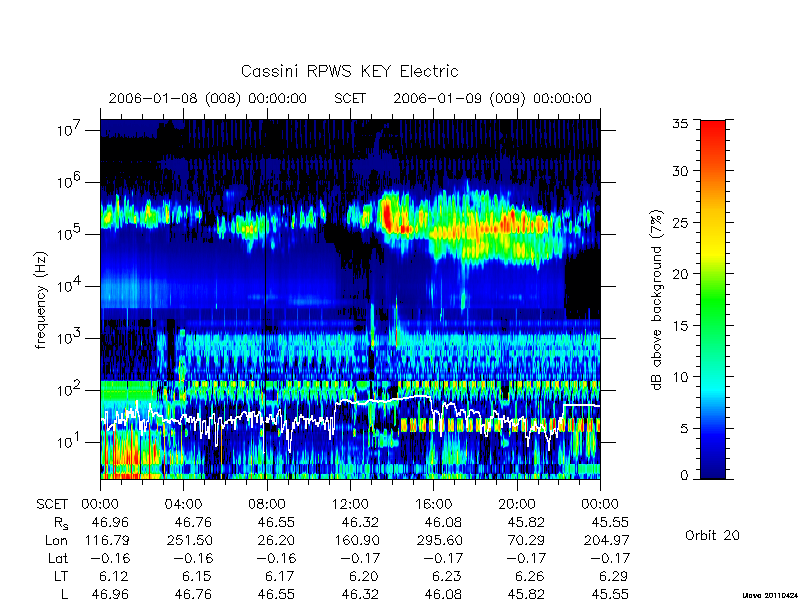800x600 pixels.
Task: Click the Lat row label
Action: click(x=58, y=559)
